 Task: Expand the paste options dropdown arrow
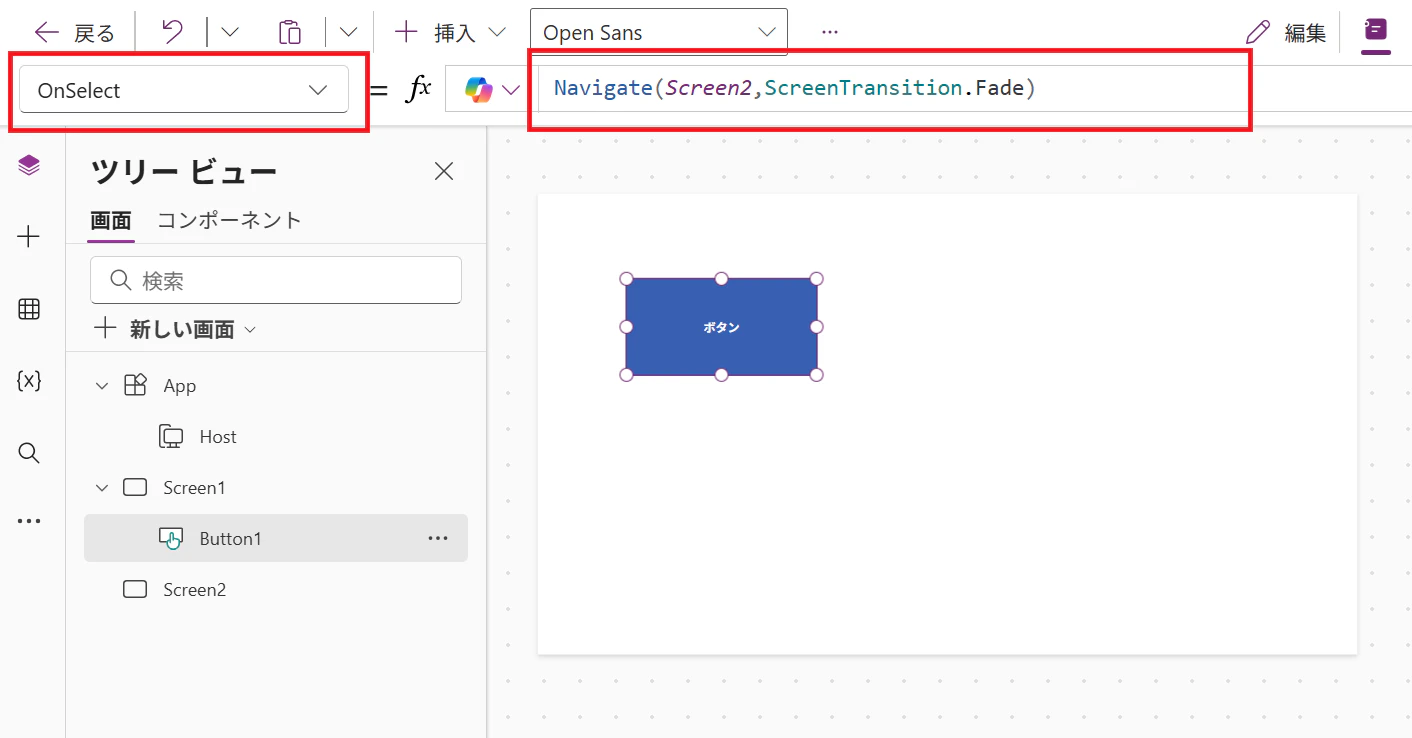coord(348,32)
